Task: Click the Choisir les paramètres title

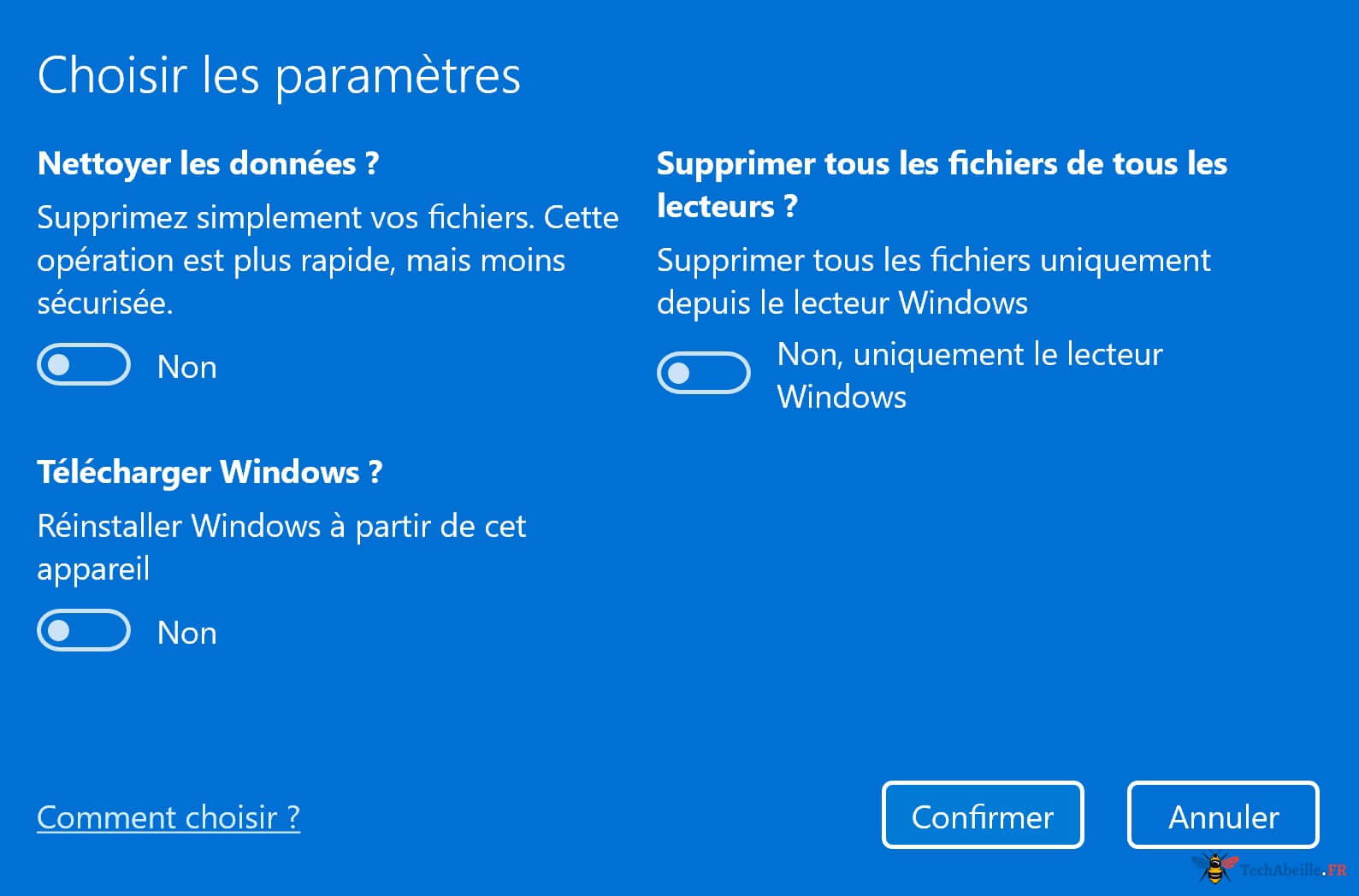Action: pos(279,75)
